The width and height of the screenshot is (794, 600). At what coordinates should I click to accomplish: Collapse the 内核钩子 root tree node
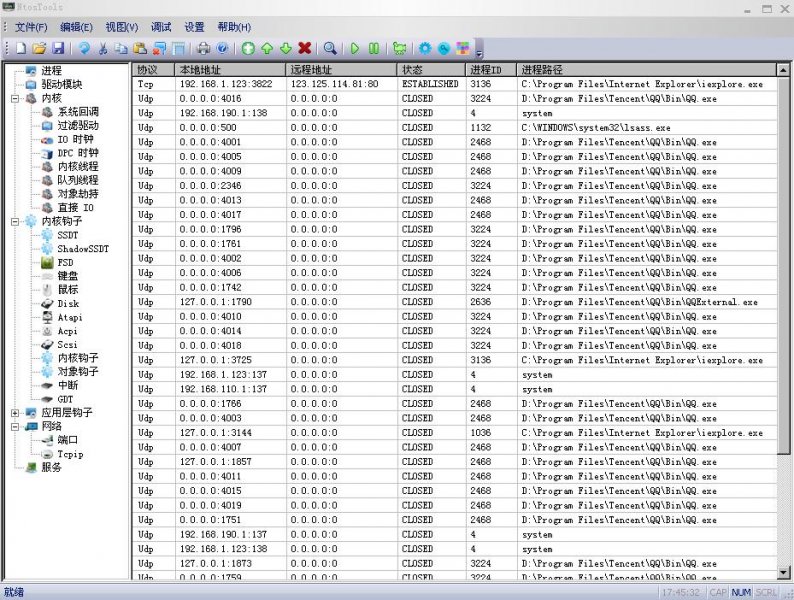(x=15, y=221)
